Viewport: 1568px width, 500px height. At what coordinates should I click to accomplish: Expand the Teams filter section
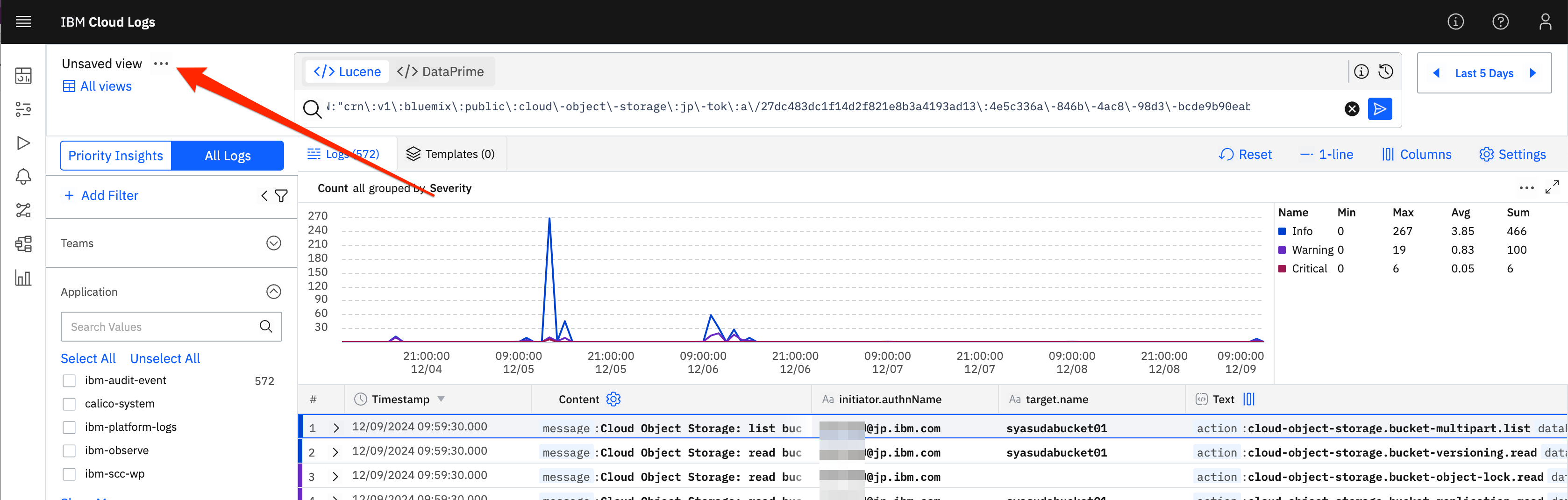point(274,243)
